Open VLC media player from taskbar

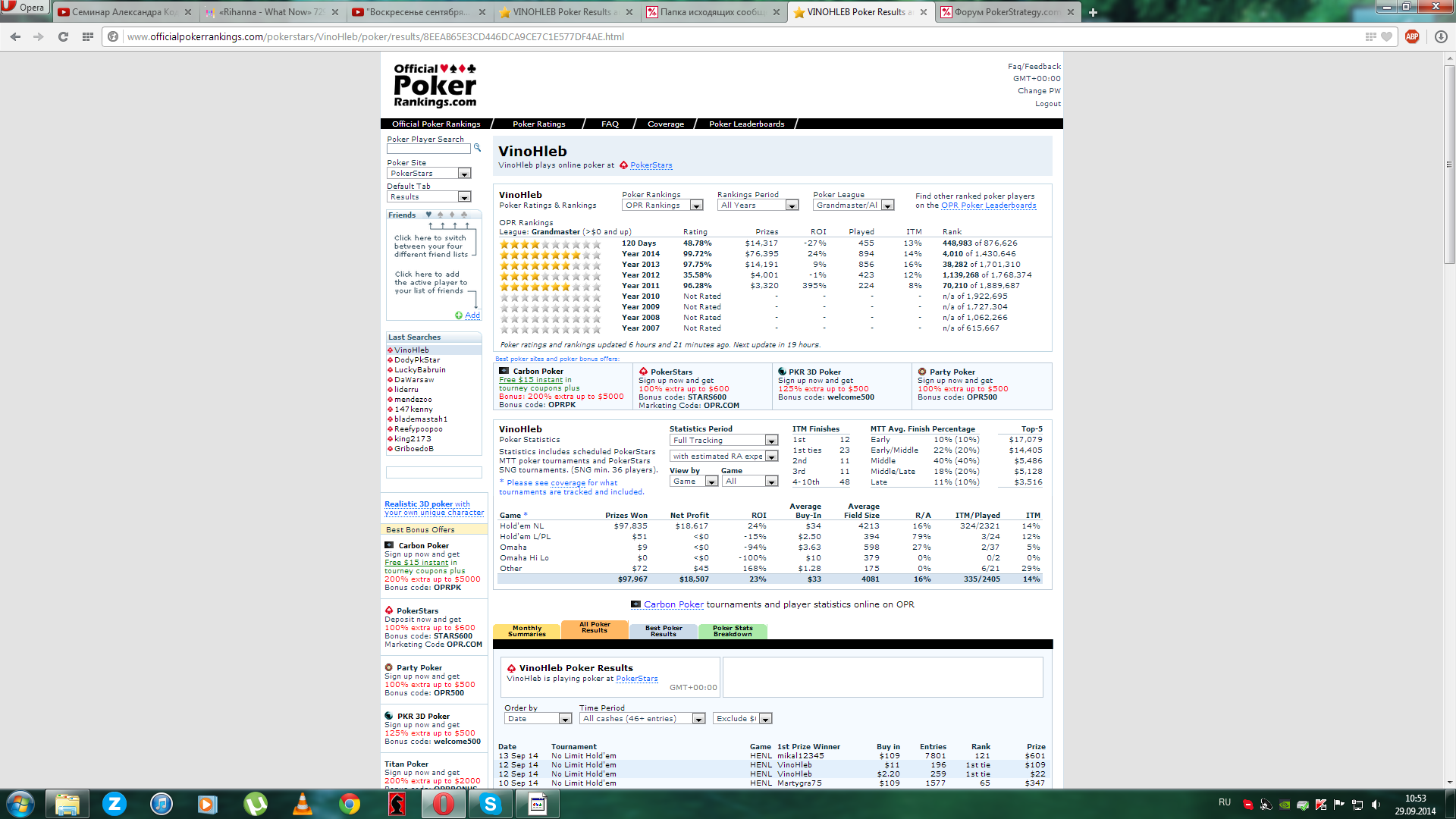tap(303, 804)
